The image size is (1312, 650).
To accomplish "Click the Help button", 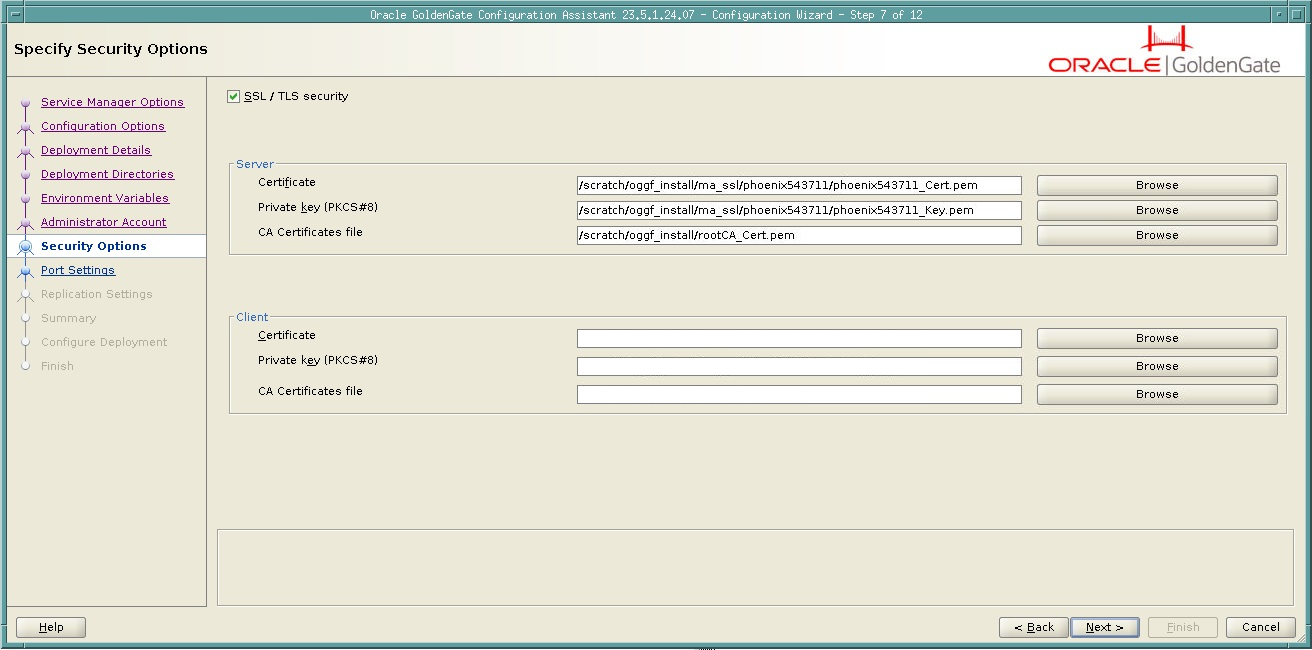I will [x=51, y=627].
